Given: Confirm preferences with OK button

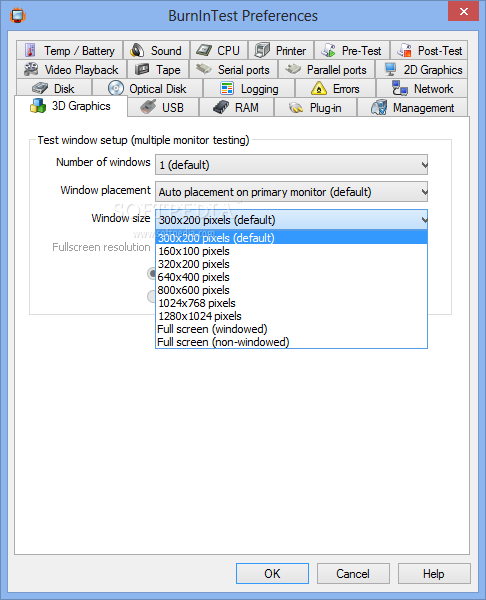Looking at the screenshot, I should [272, 573].
